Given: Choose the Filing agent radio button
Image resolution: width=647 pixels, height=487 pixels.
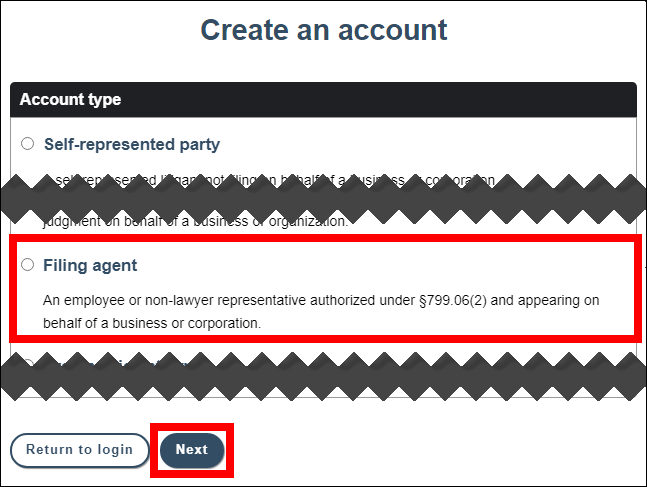Looking at the screenshot, I should (x=27, y=265).
